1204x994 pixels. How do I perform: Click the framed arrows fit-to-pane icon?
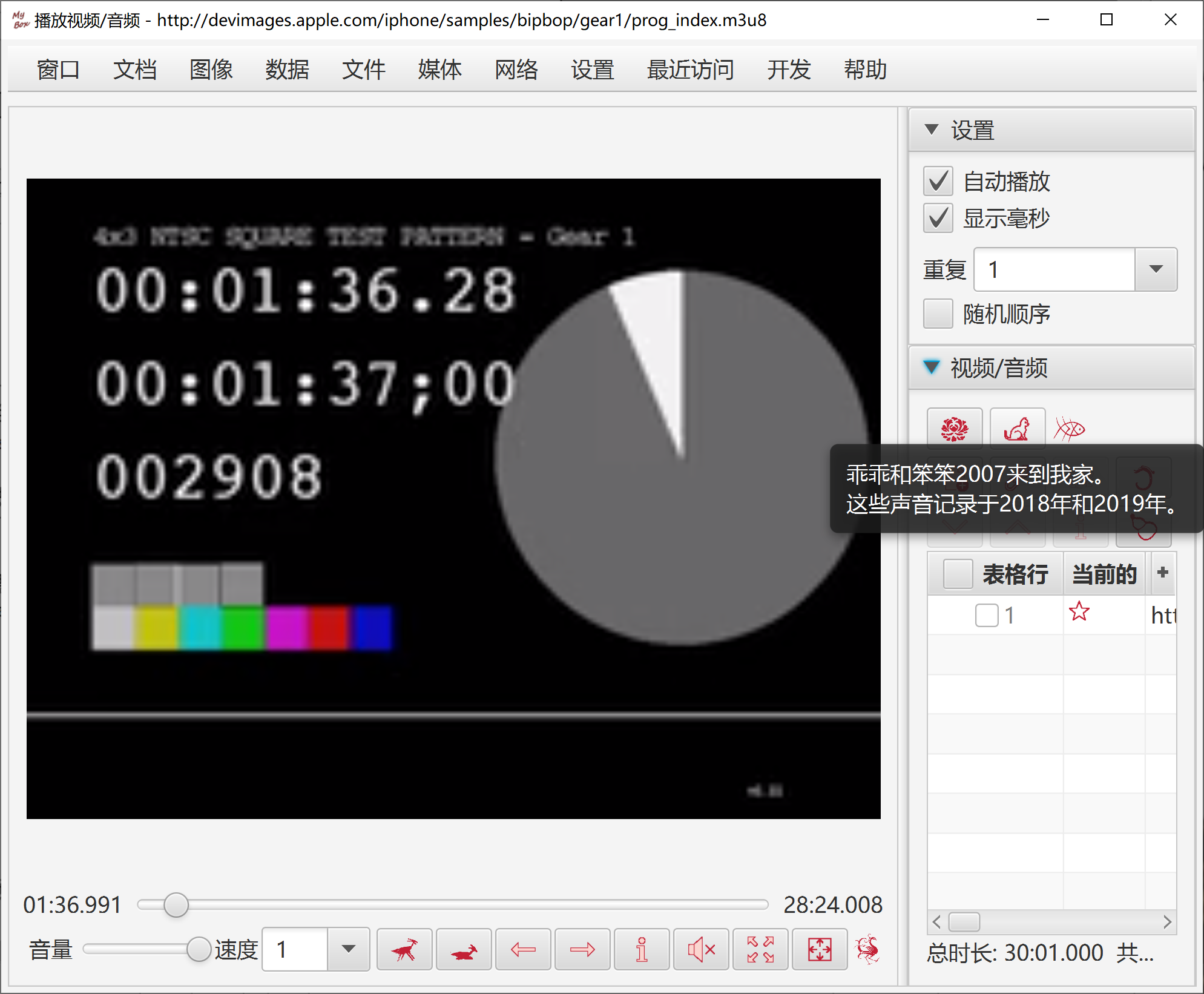[x=820, y=949]
